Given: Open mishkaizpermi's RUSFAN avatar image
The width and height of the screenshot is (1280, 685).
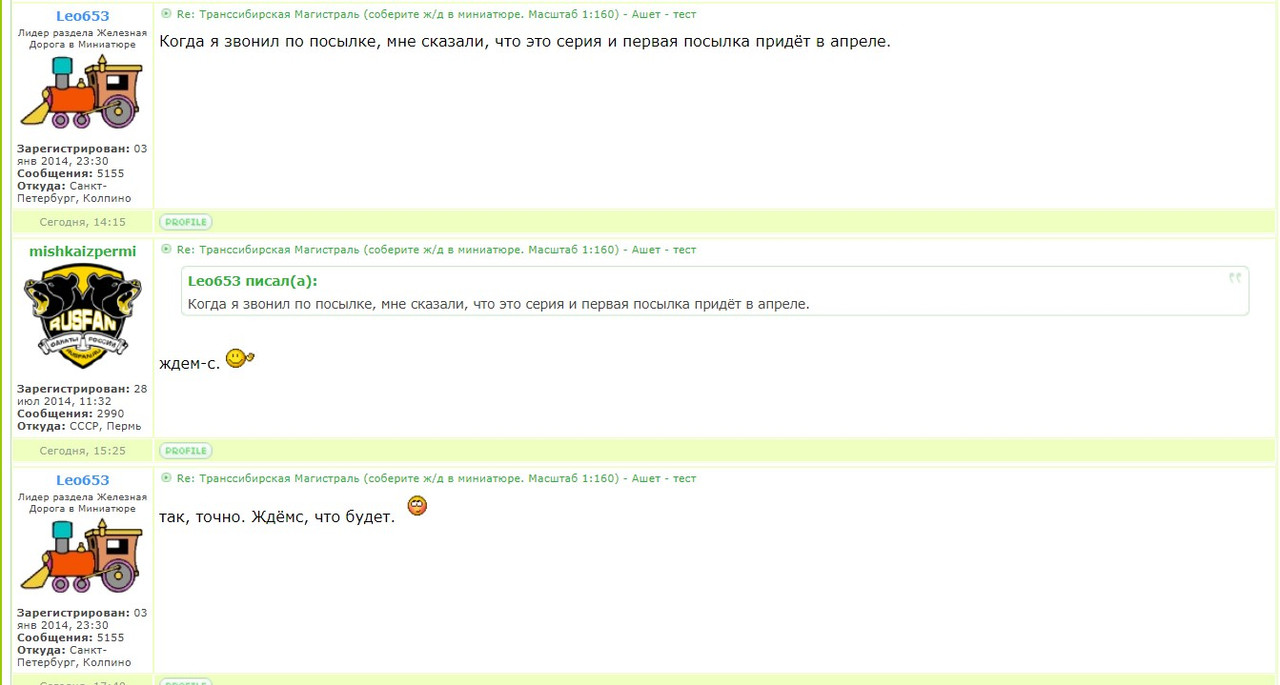Looking at the screenshot, I should click(x=82, y=317).
